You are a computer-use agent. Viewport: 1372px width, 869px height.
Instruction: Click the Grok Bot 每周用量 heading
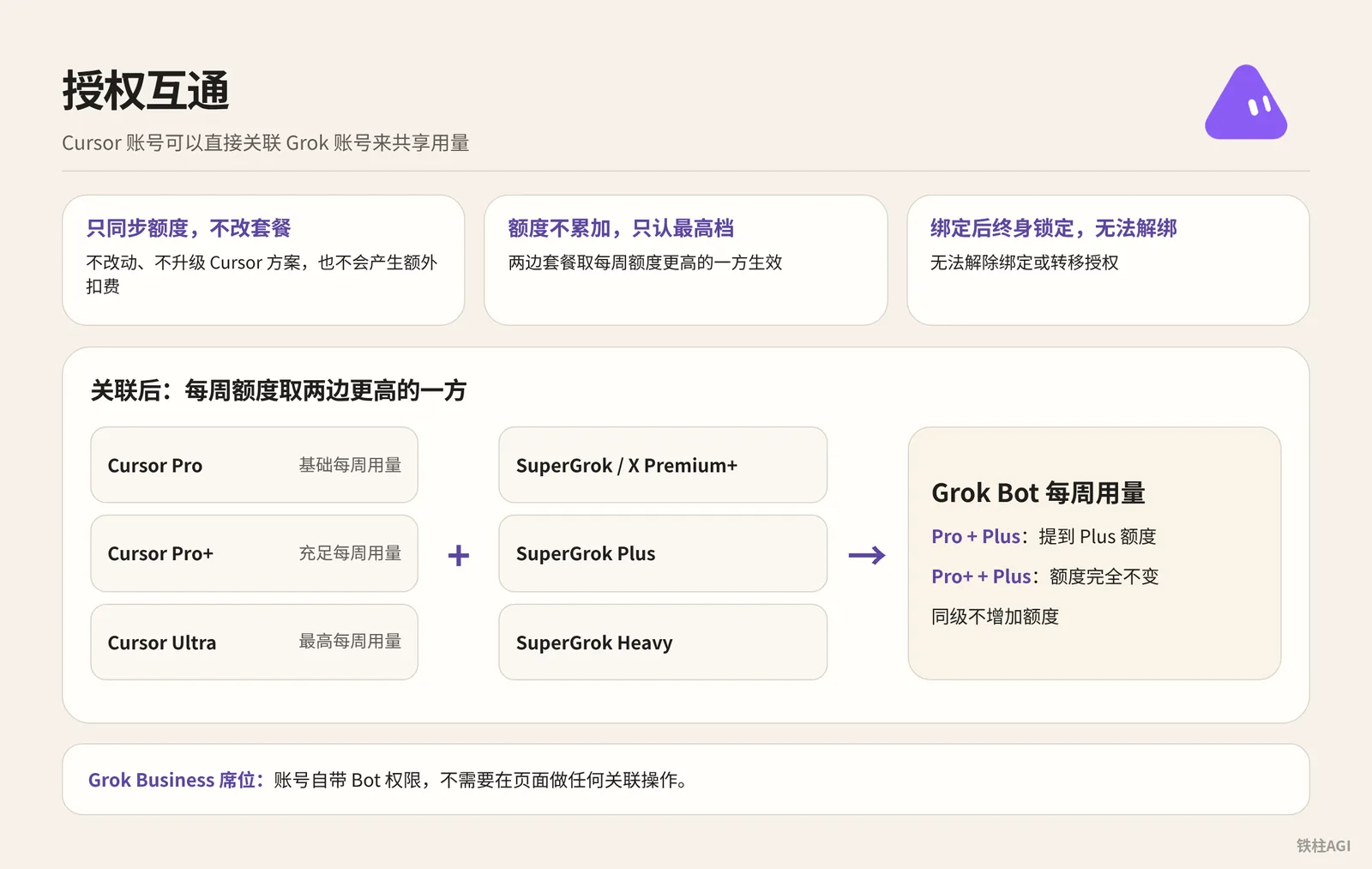(1038, 493)
